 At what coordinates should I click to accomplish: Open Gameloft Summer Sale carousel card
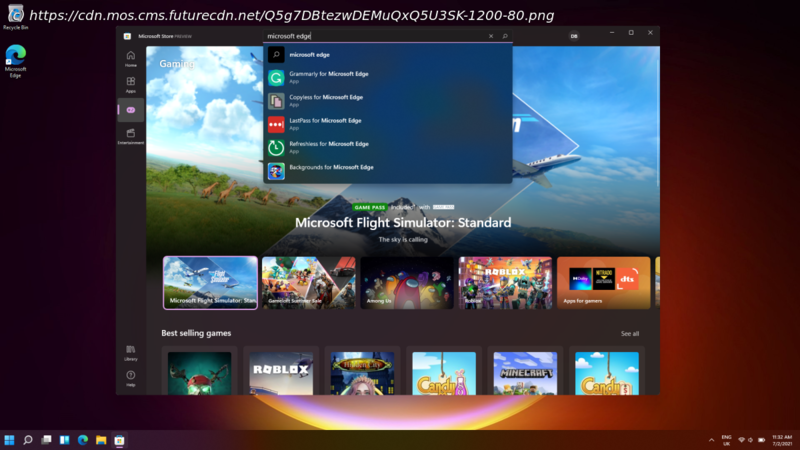309,283
